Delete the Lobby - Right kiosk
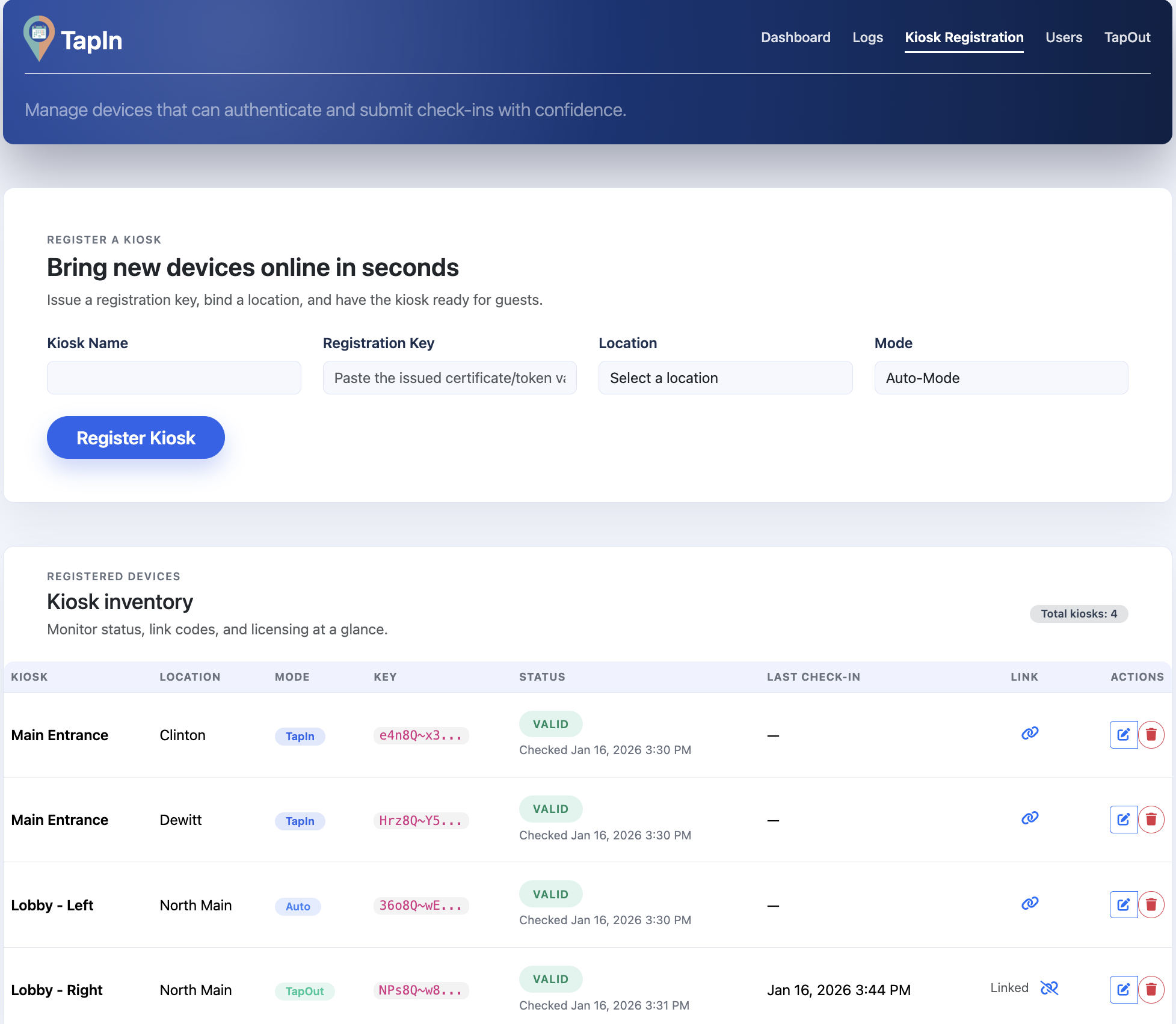Screen dimensions: 1176x1024 click(x=1151, y=989)
